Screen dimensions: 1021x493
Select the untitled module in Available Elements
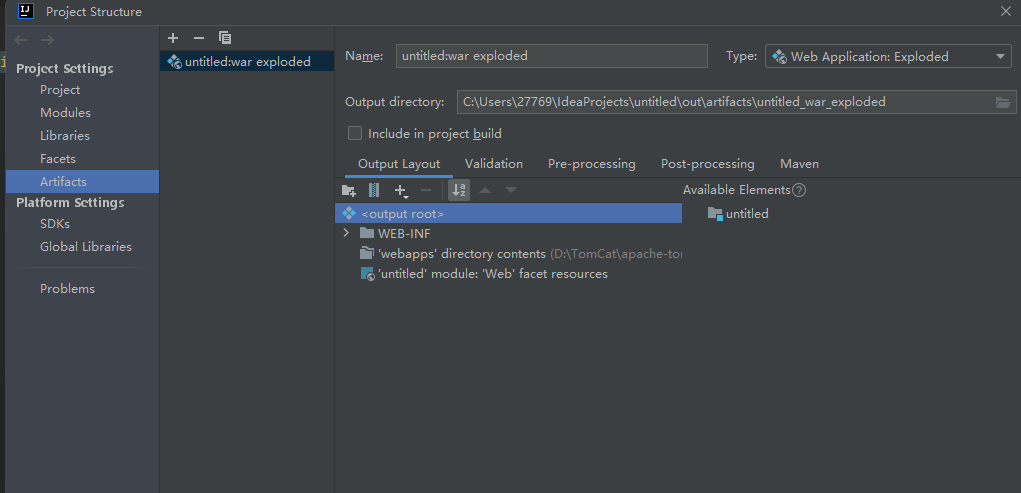[746, 214]
